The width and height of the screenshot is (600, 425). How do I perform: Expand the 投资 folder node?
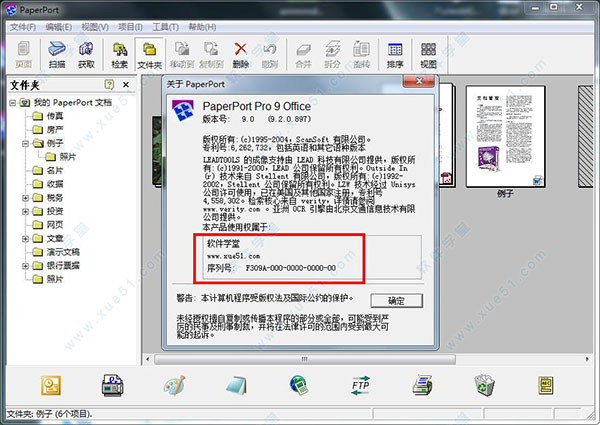tap(25, 211)
